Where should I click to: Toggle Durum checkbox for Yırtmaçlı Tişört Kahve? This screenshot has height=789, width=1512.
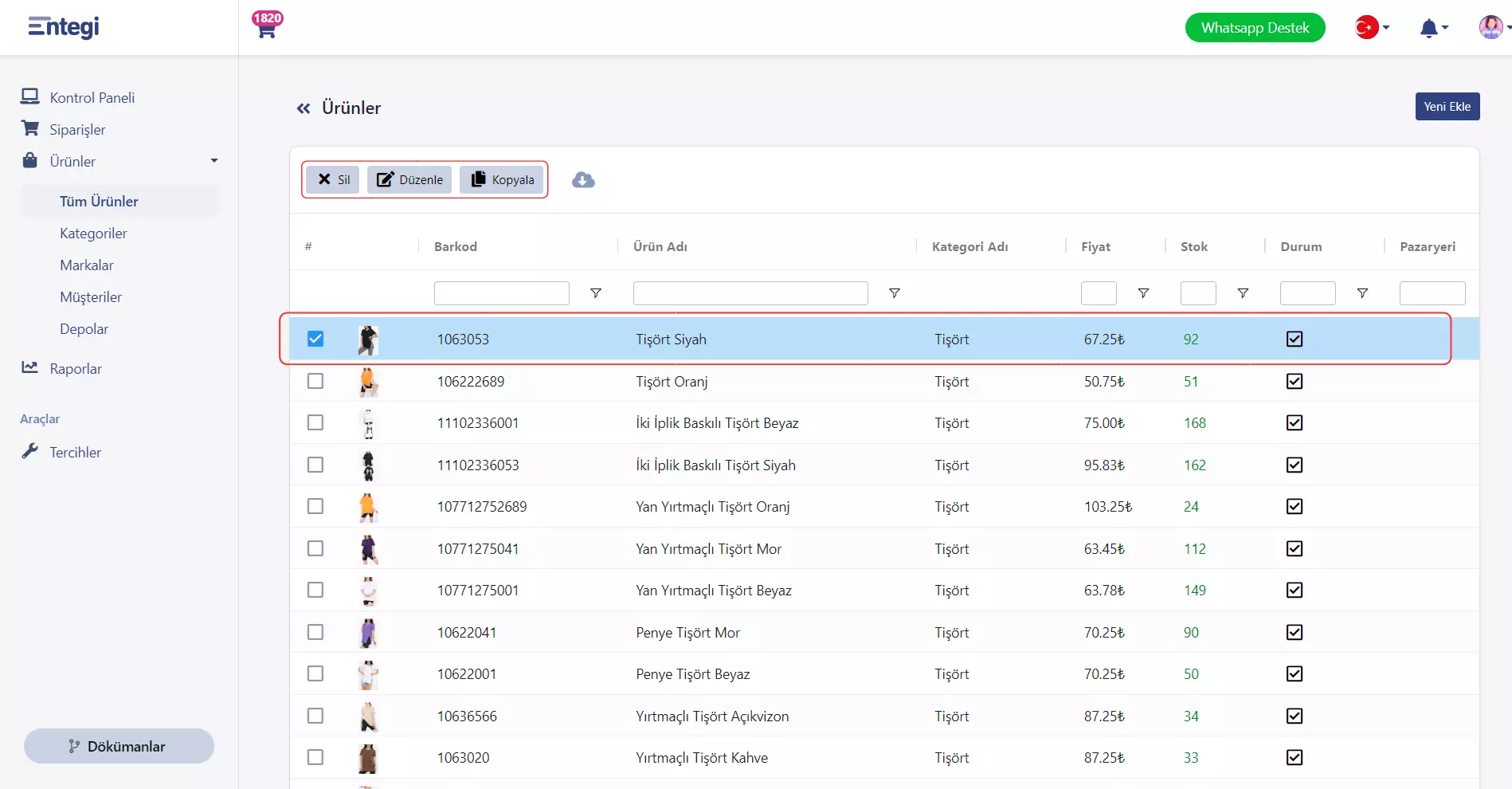tap(1295, 757)
